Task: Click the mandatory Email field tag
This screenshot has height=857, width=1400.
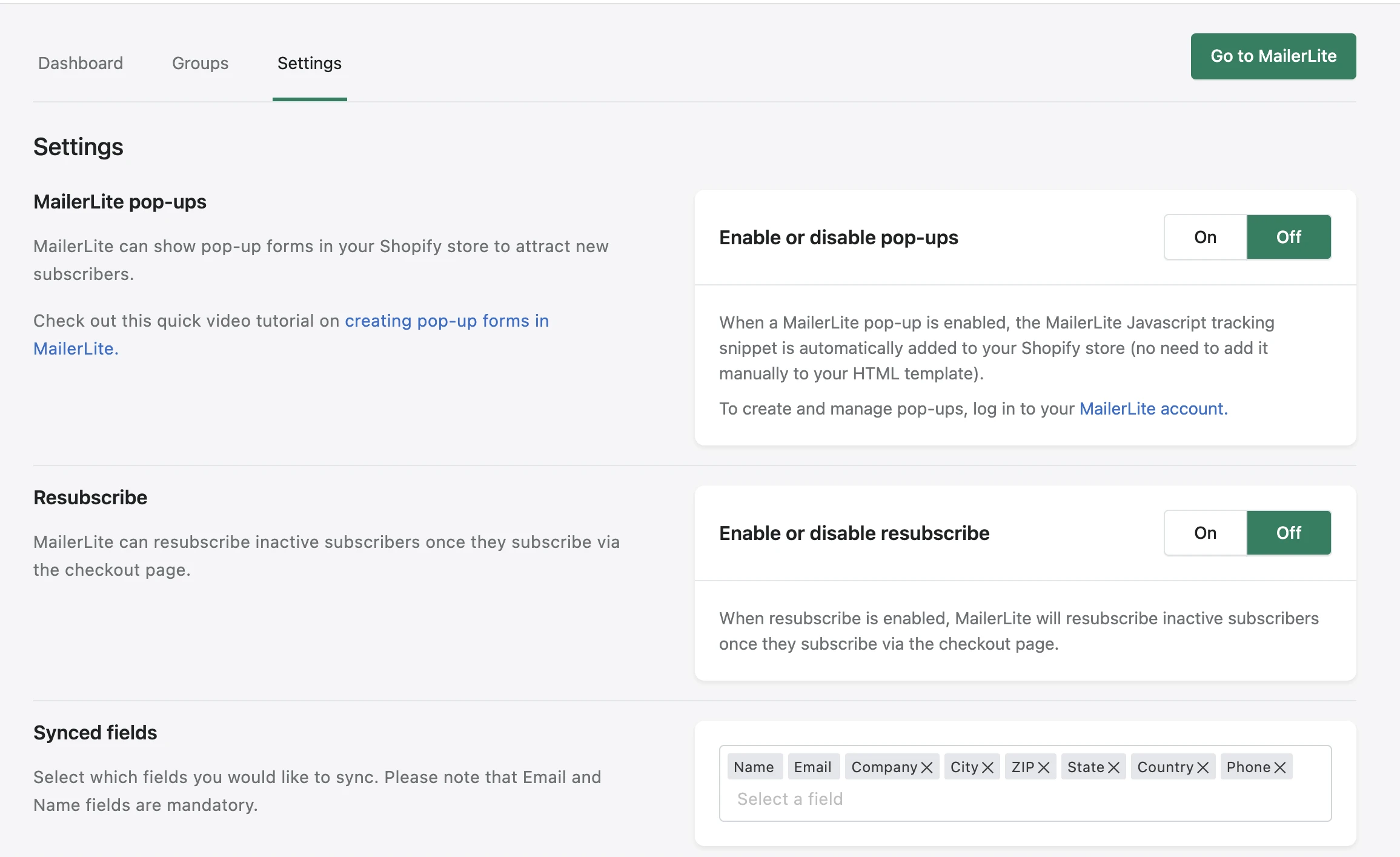Action: (812, 767)
